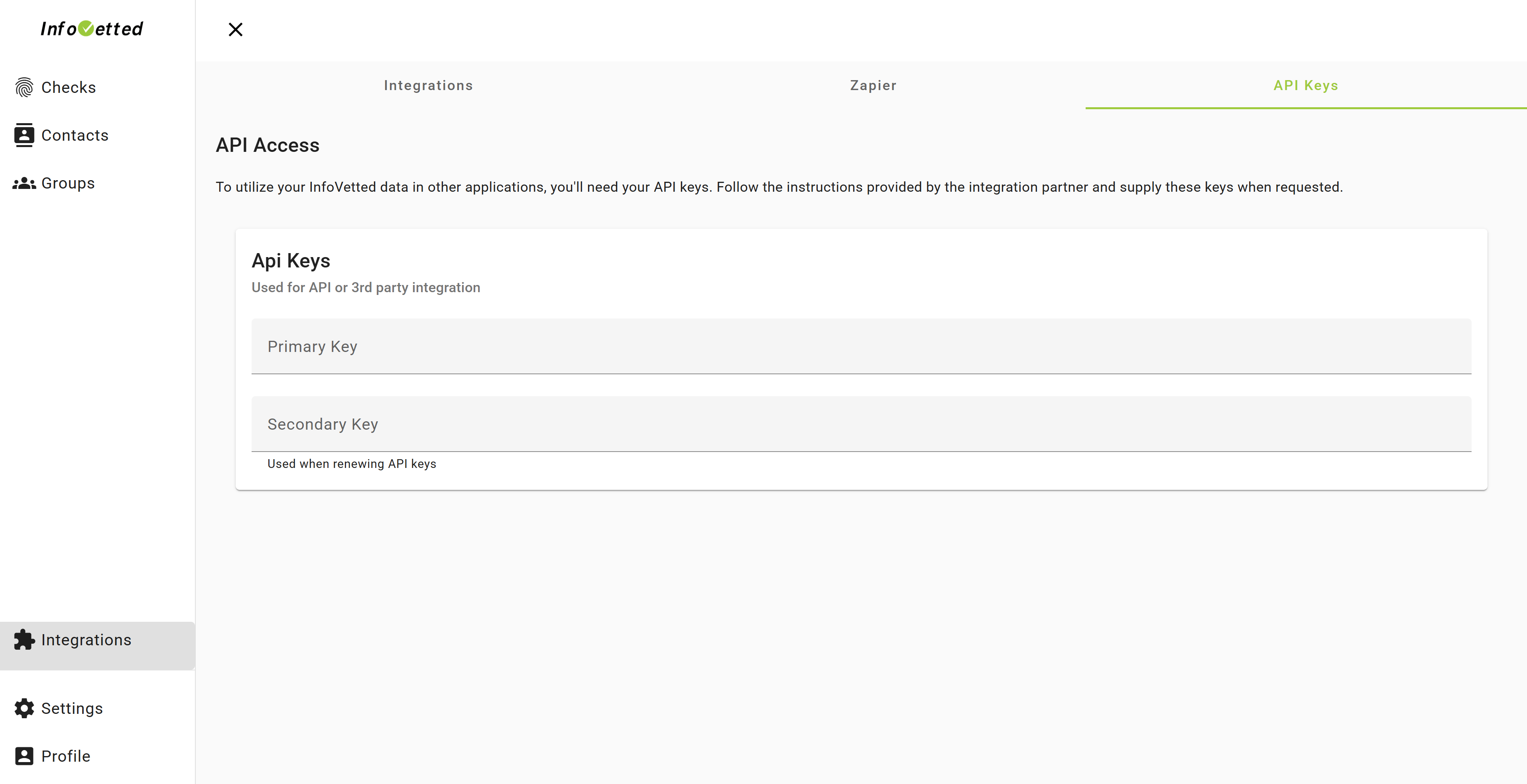Screen dimensions: 1527x784
Task: Click the Groups people icon
Action: 24,183
